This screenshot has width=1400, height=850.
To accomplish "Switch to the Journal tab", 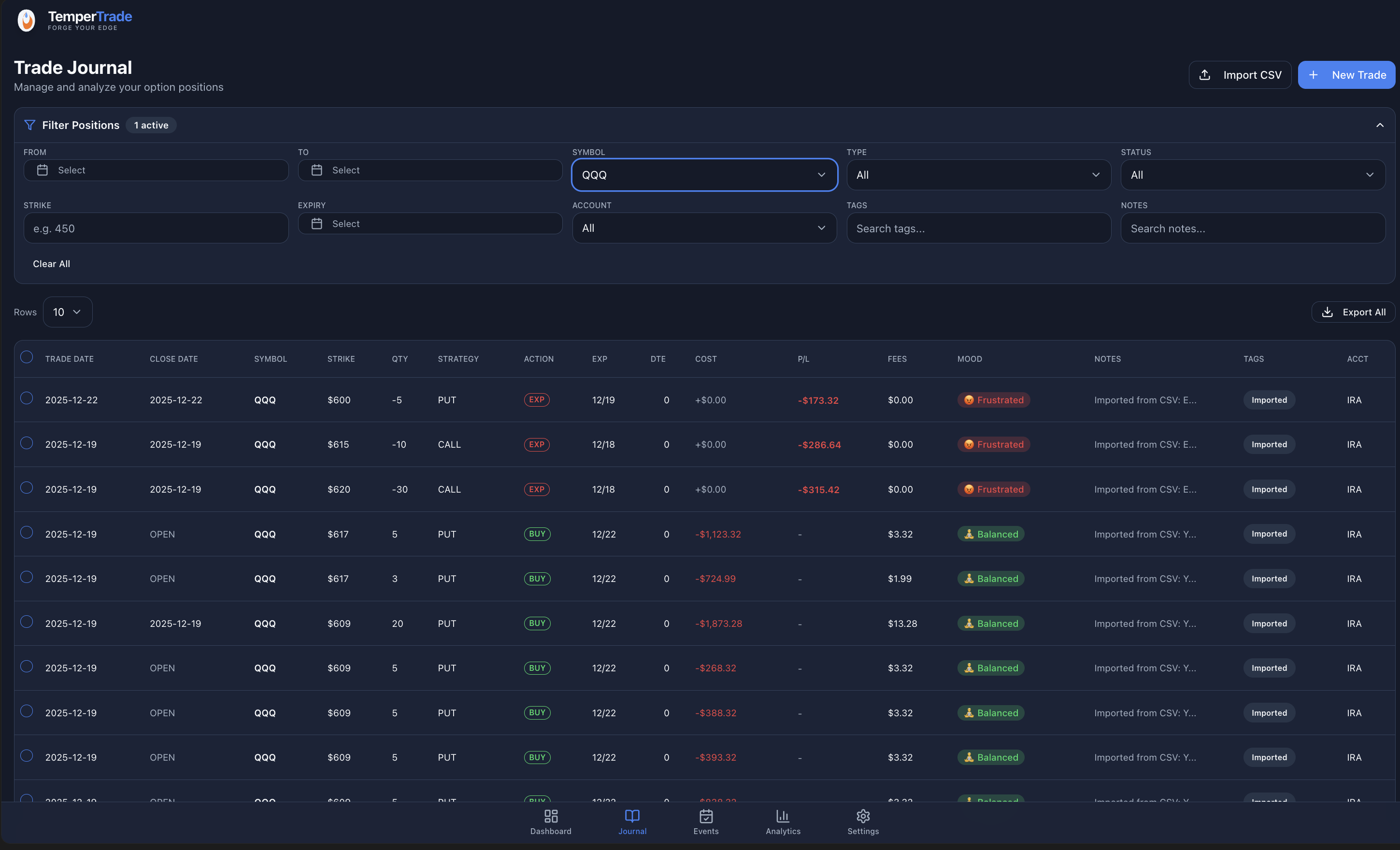I will pyautogui.click(x=632, y=822).
